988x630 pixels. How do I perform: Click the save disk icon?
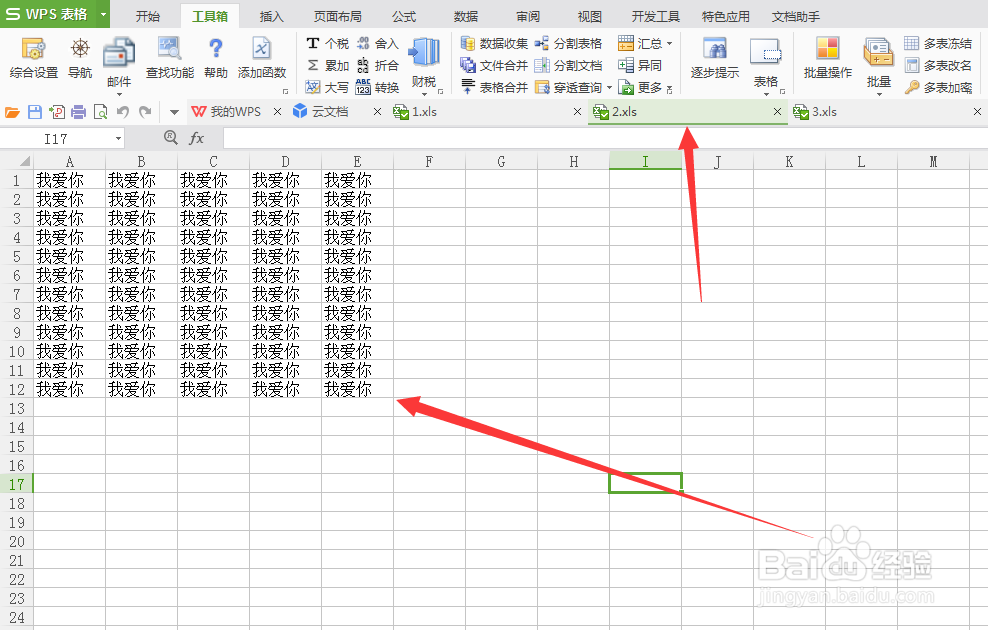pos(35,112)
